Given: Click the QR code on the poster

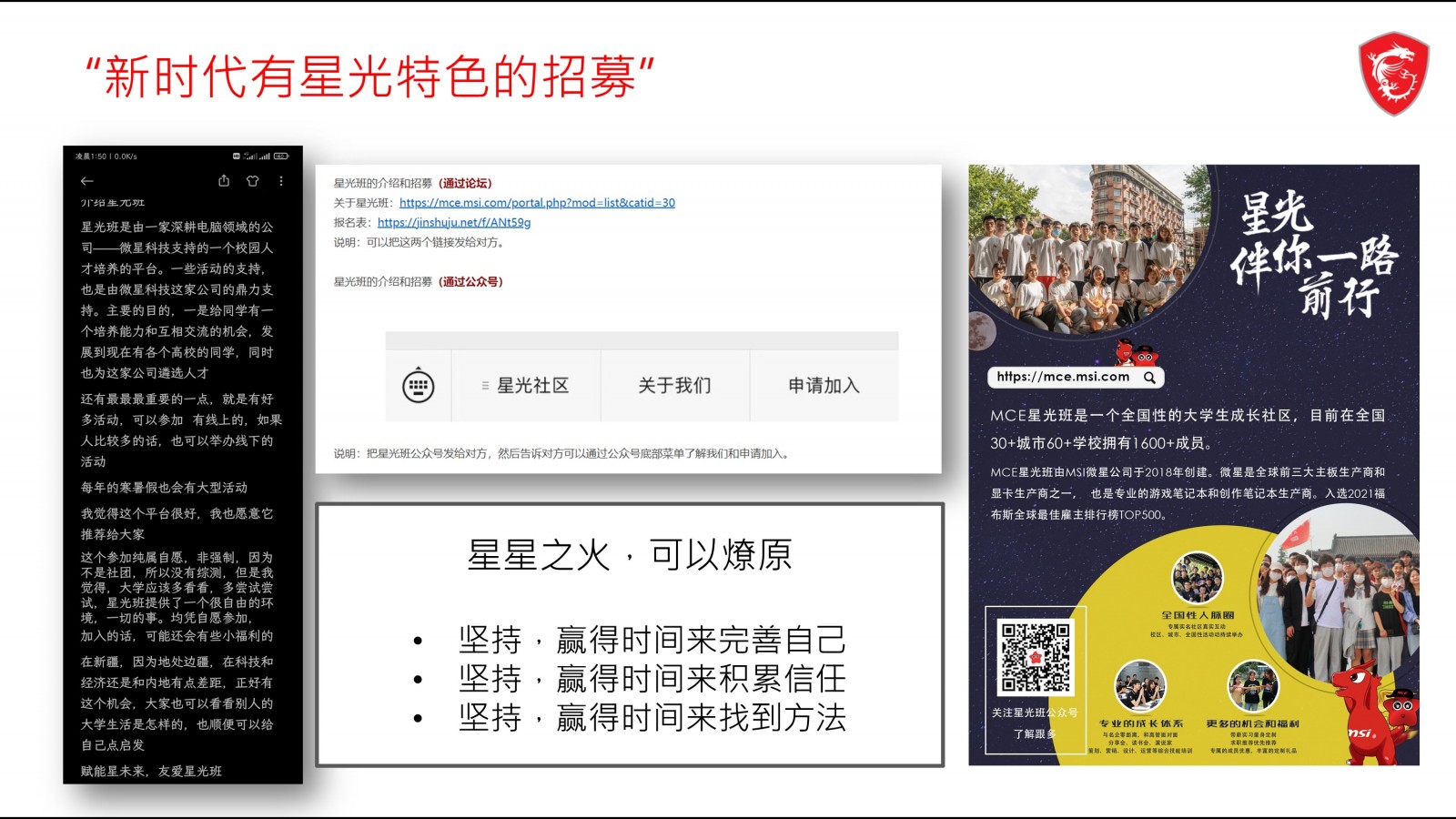Looking at the screenshot, I should tap(1036, 657).
